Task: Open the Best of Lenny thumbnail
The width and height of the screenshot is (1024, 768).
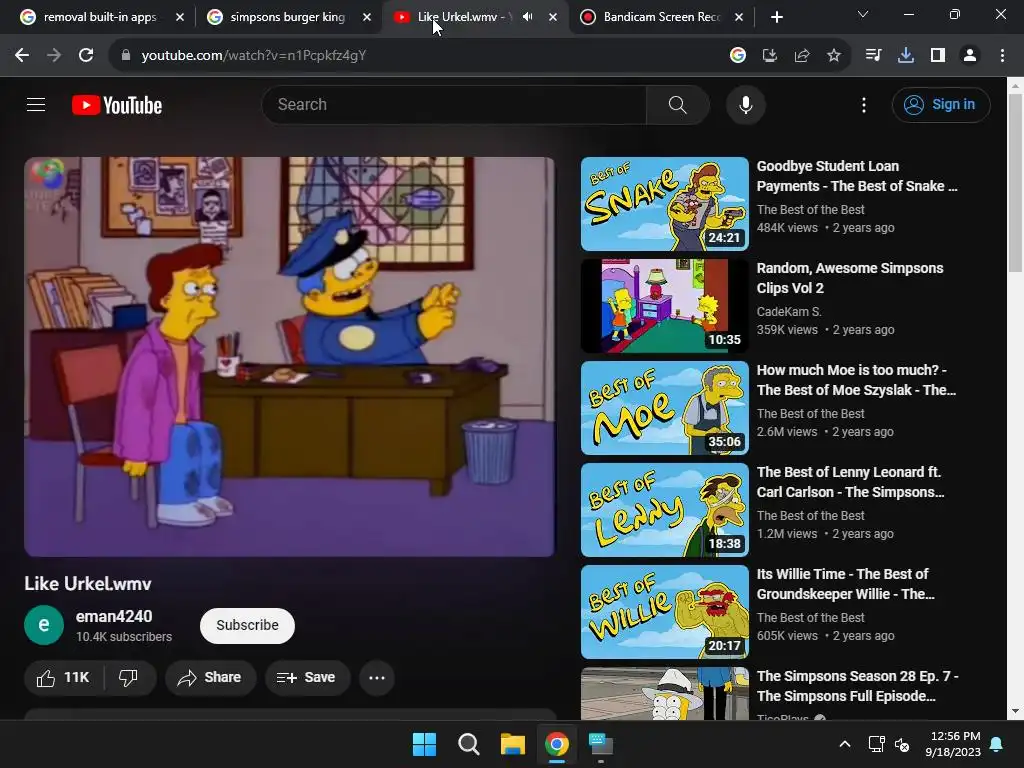Action: [664, 510]
